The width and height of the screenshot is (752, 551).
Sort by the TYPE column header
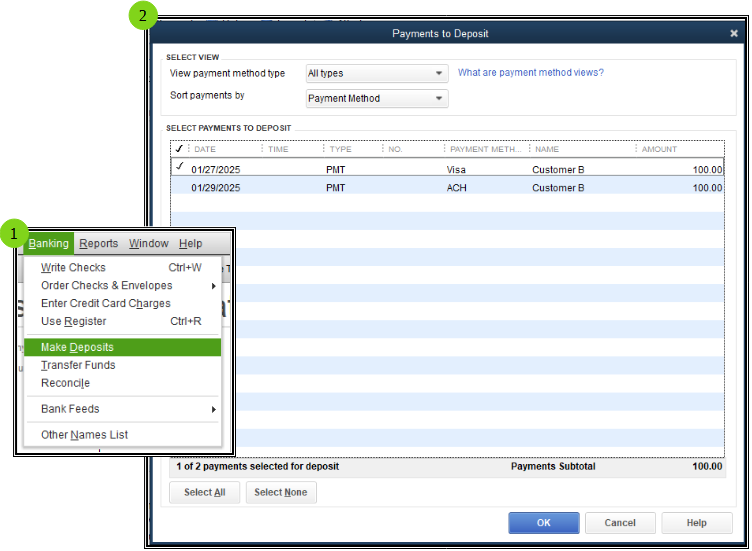341,149
